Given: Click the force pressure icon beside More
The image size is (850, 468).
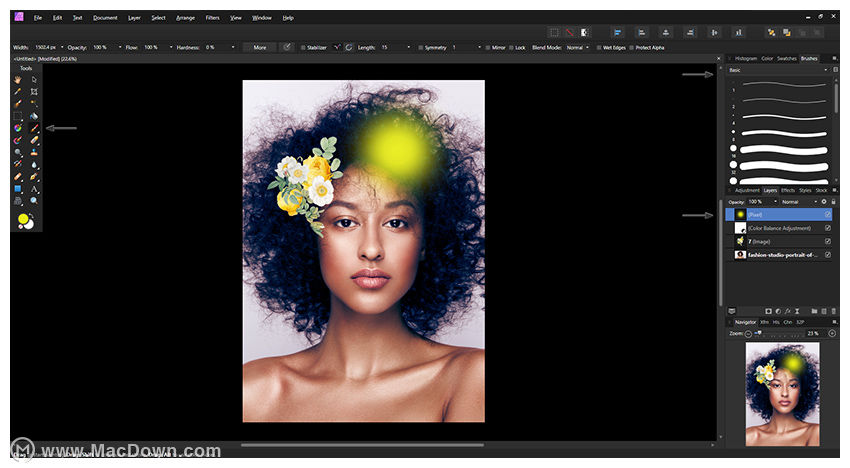Looking at the screenshot, I should point(287,47).
